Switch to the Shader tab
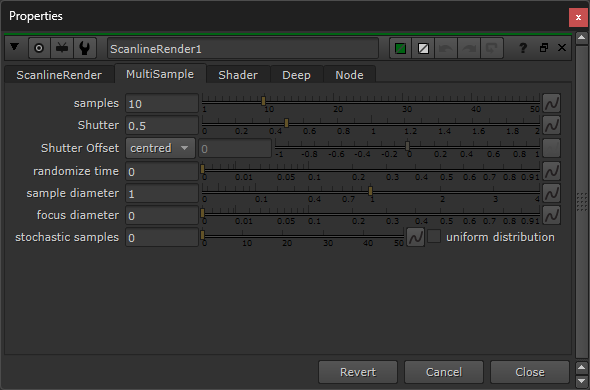The height and width of the screenshot is (390, 590). tap(238, 75)
